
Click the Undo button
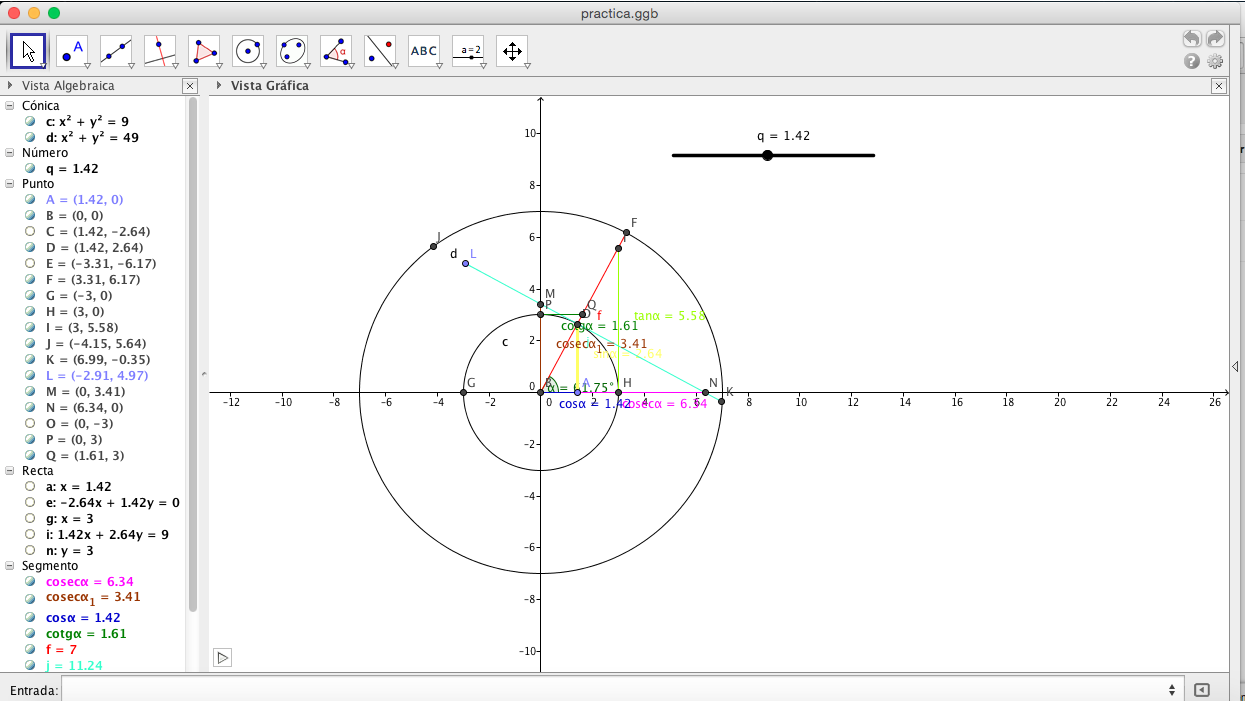(x=1190, y=38)
